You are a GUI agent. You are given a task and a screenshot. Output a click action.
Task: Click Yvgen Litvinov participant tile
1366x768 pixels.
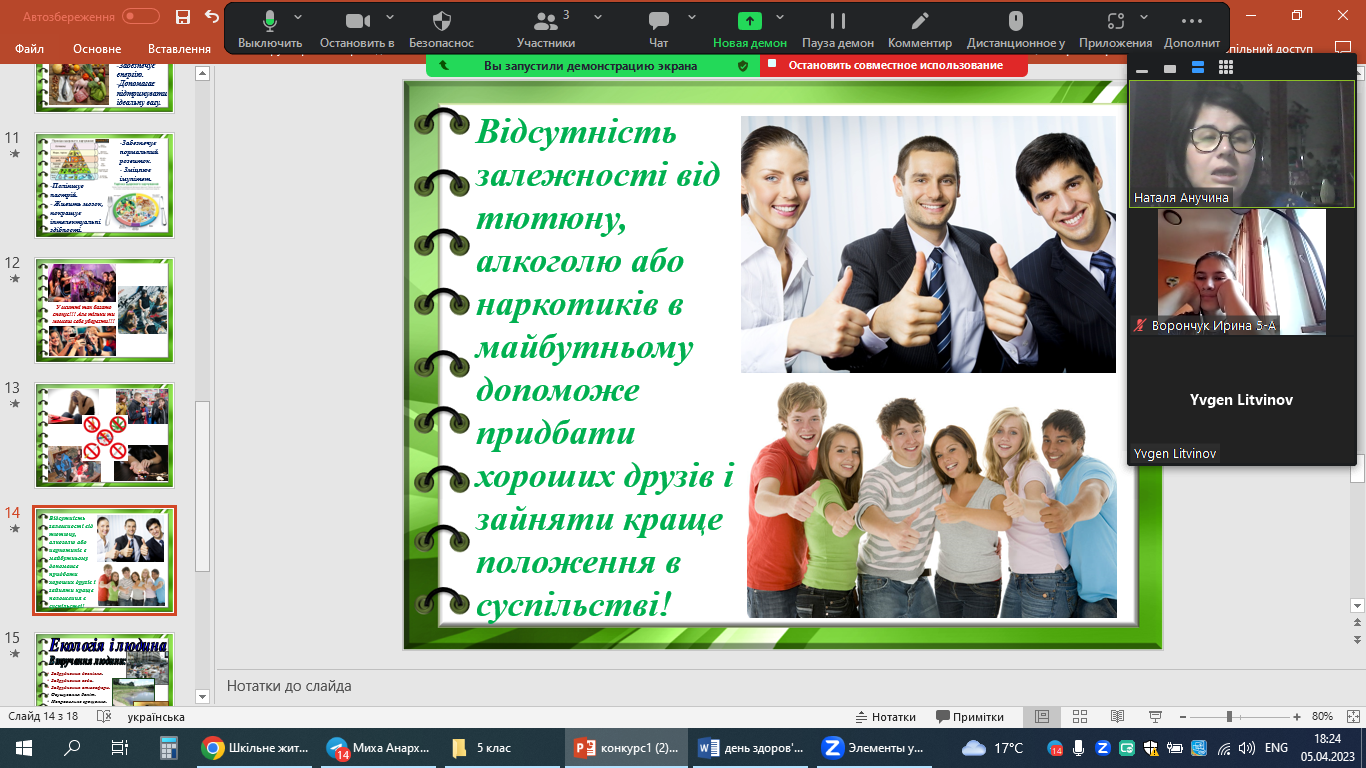point(1242,399)
